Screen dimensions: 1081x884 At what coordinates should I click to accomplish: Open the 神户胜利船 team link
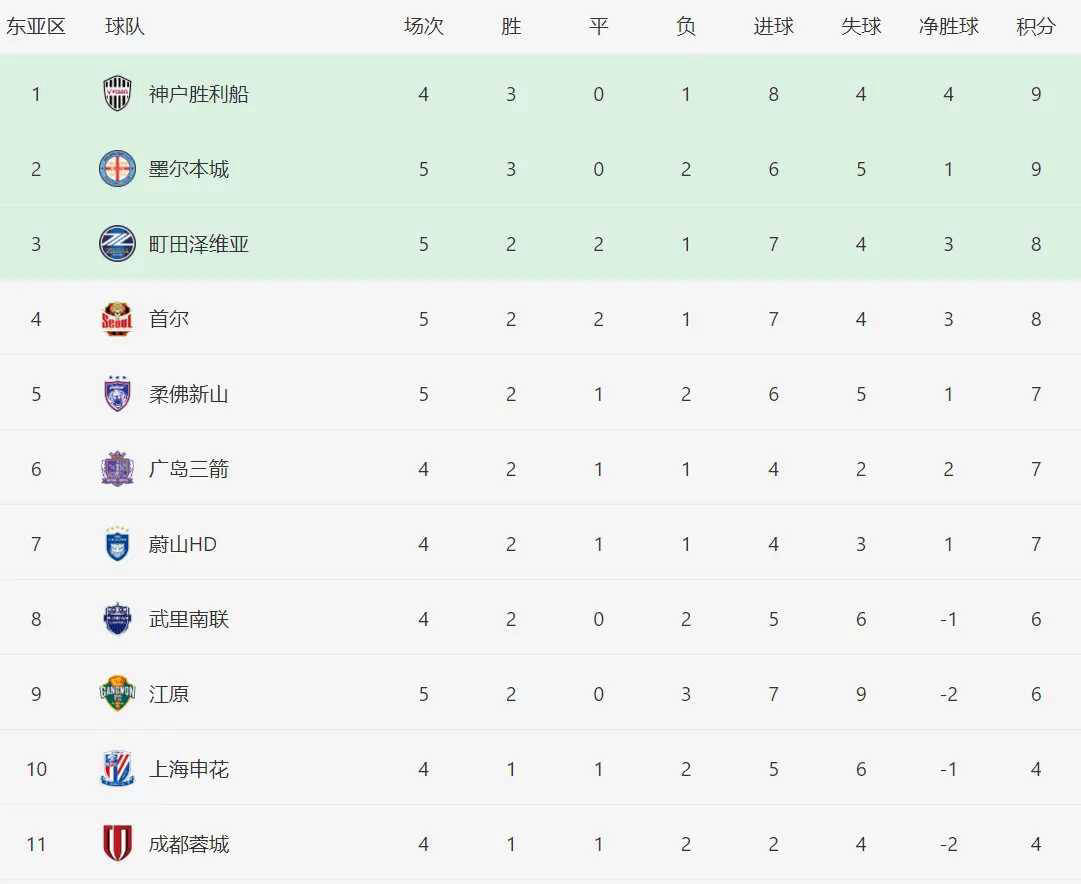pos(198,94)
